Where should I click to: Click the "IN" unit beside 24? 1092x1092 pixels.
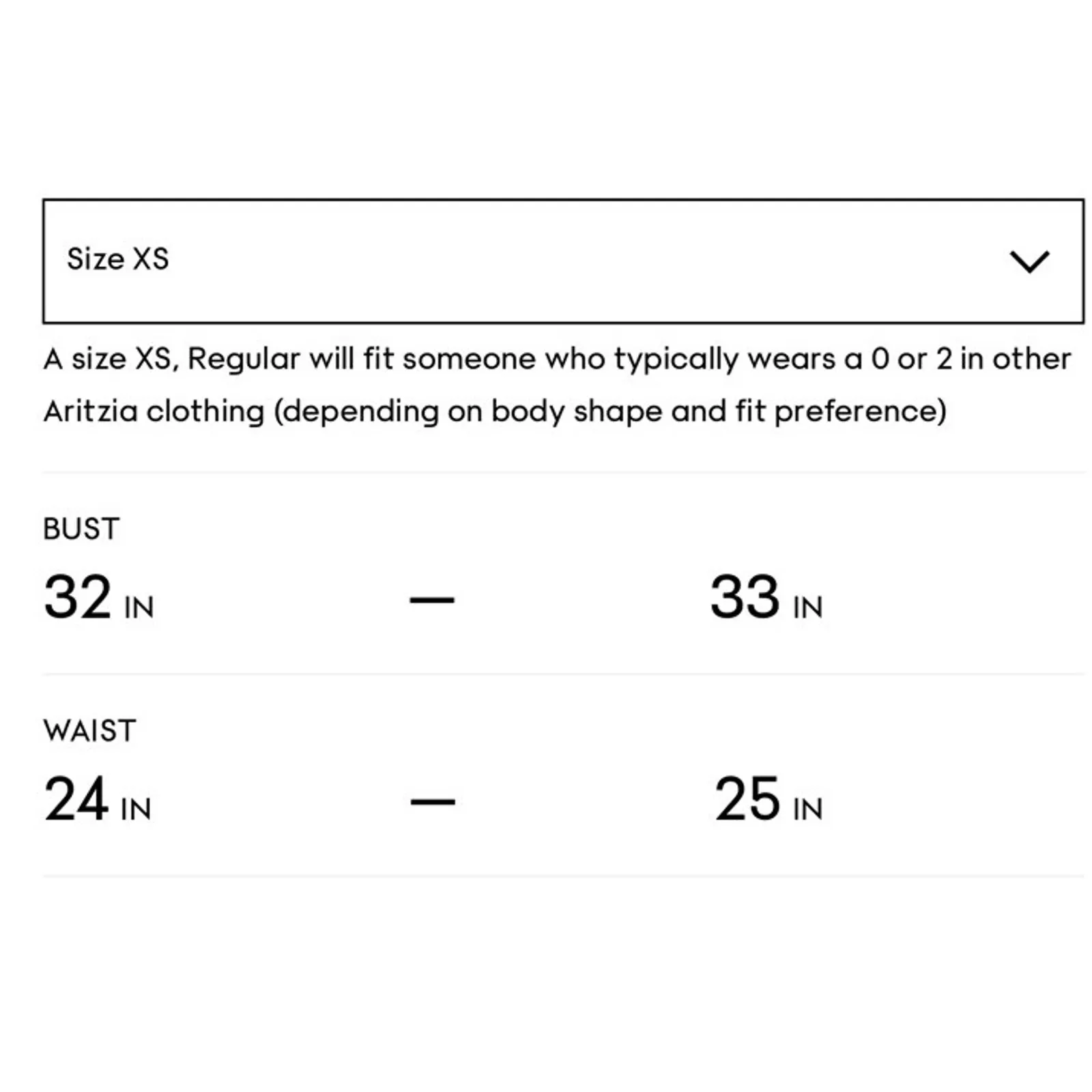136,809
